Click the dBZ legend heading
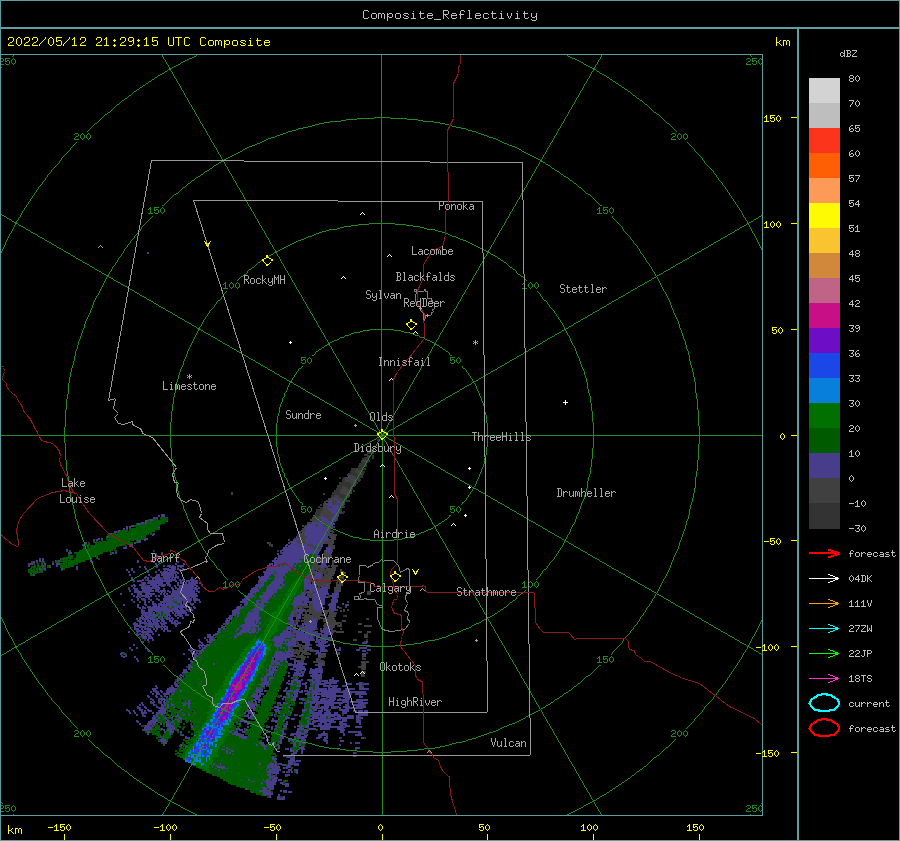This screenshot has width=900, height=841. coord(848,53)
